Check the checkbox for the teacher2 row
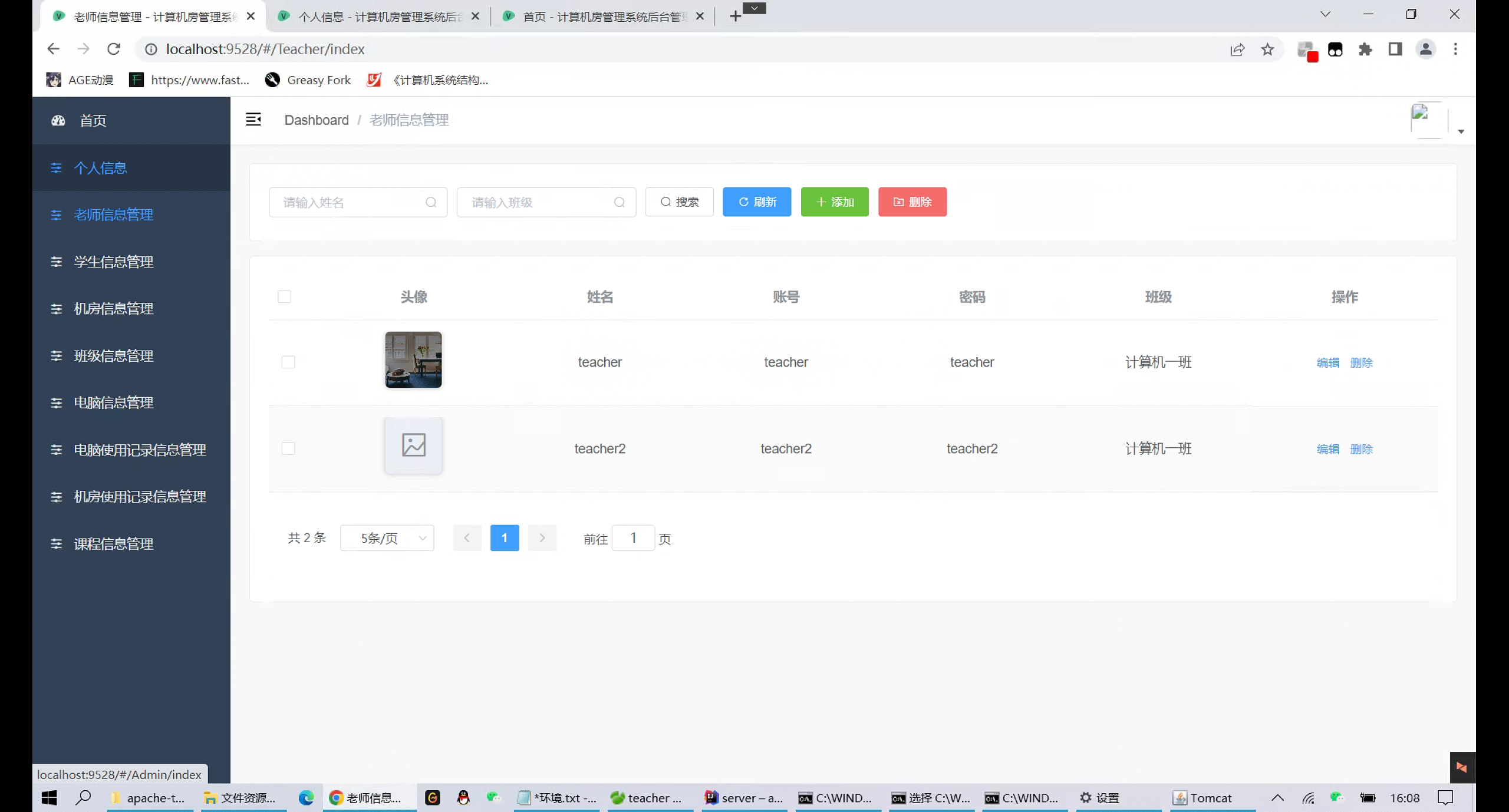 point(288,448)
